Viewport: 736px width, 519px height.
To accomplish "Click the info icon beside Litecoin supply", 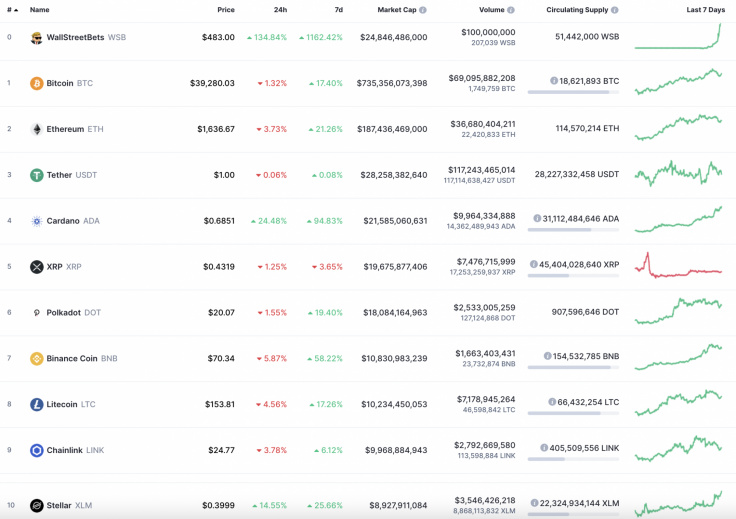I will pos(552,402).
